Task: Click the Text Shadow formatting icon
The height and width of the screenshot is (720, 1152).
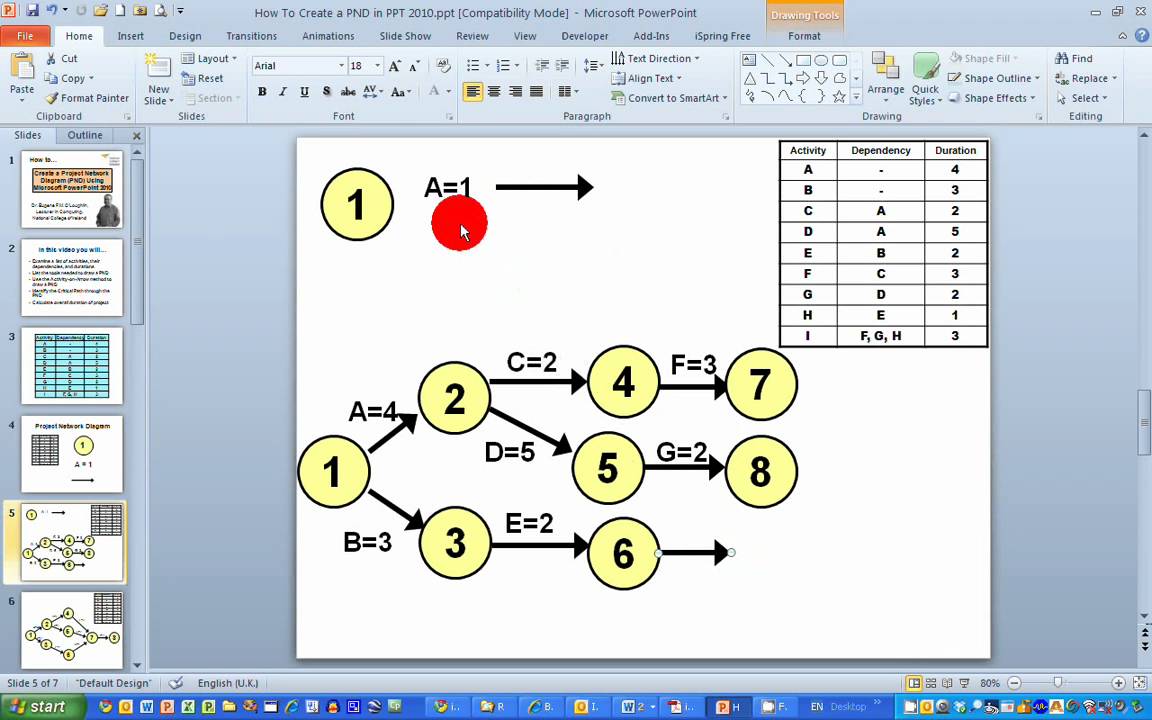Action: [x=326, y=92]
